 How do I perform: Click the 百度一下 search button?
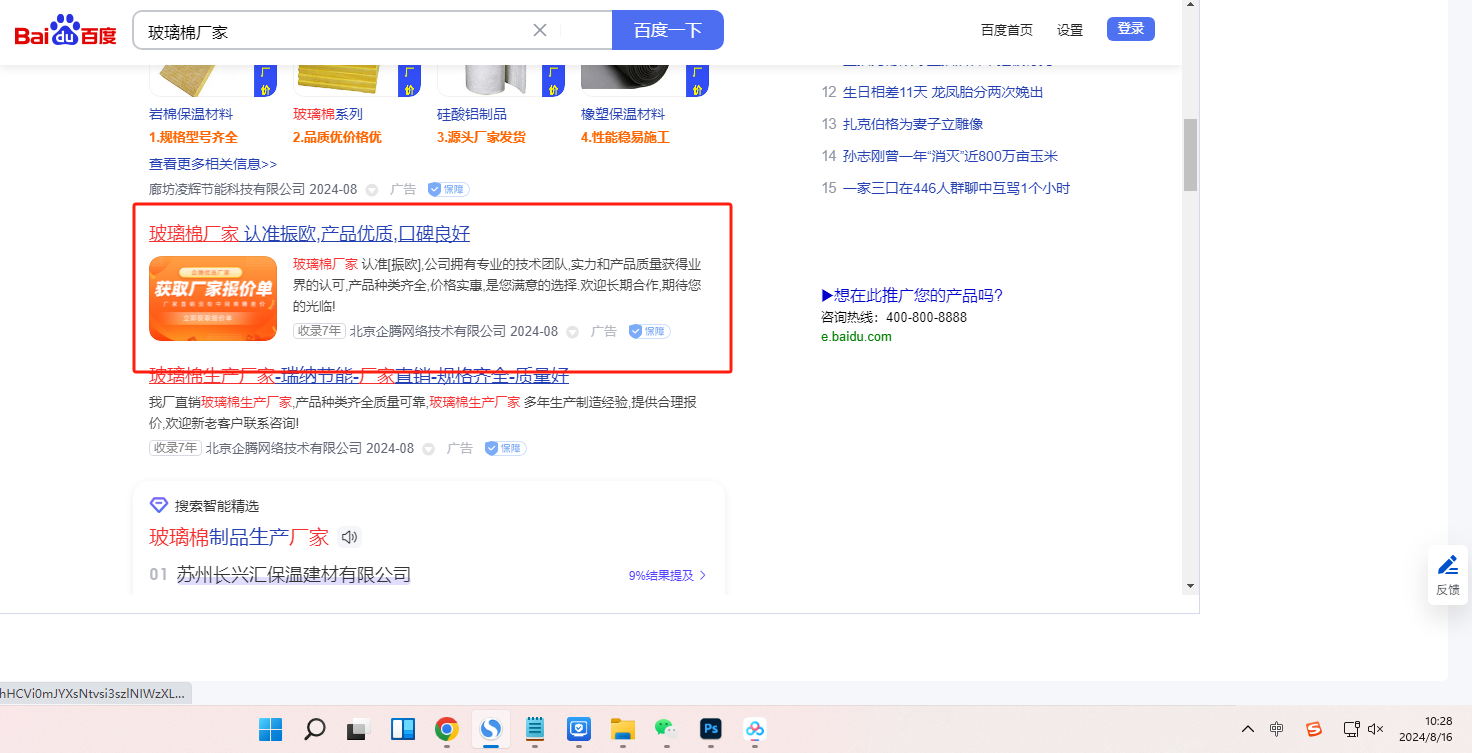[x=668, y=30]
